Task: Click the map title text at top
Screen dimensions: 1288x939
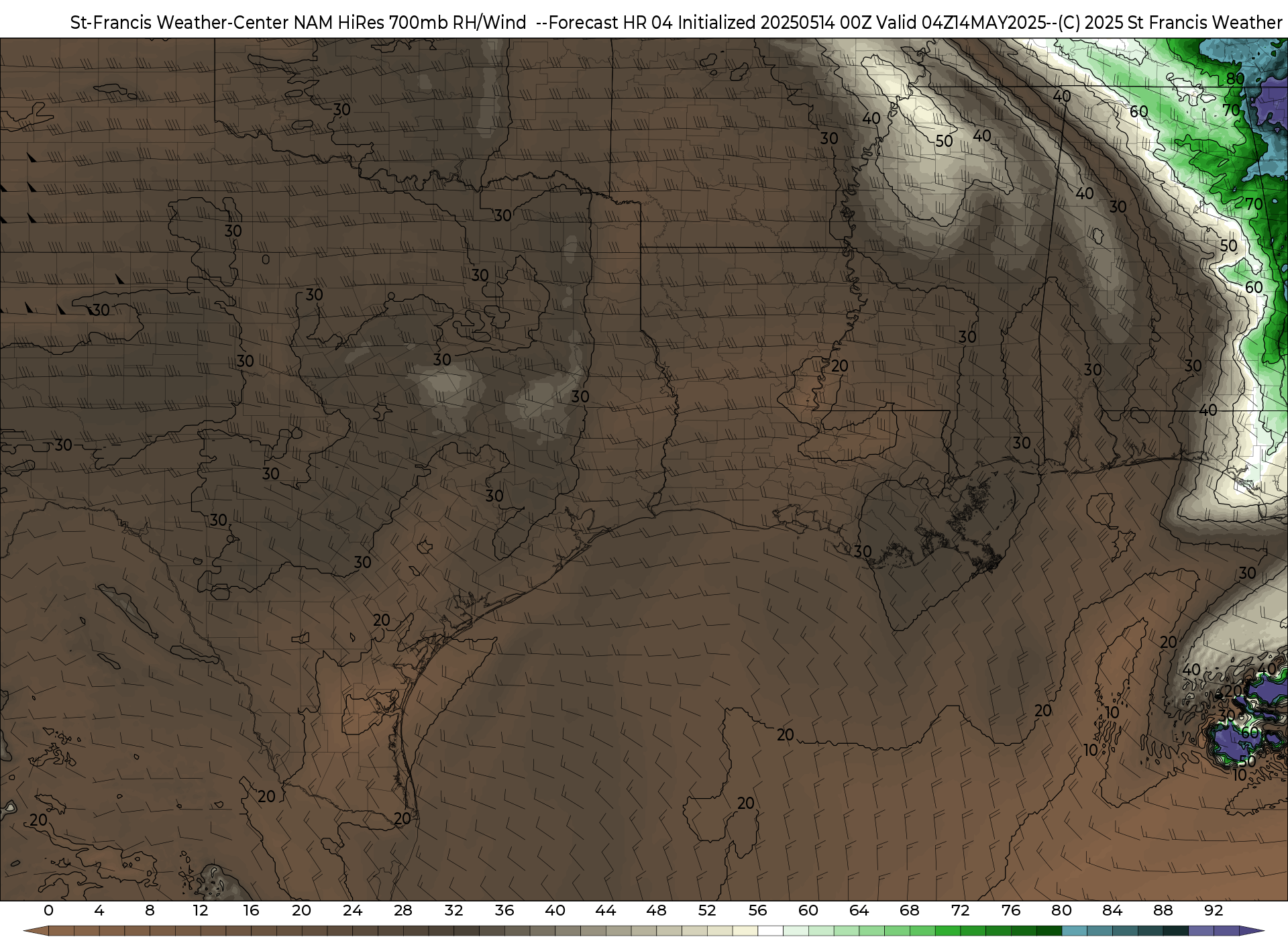Action: [676, 22]
